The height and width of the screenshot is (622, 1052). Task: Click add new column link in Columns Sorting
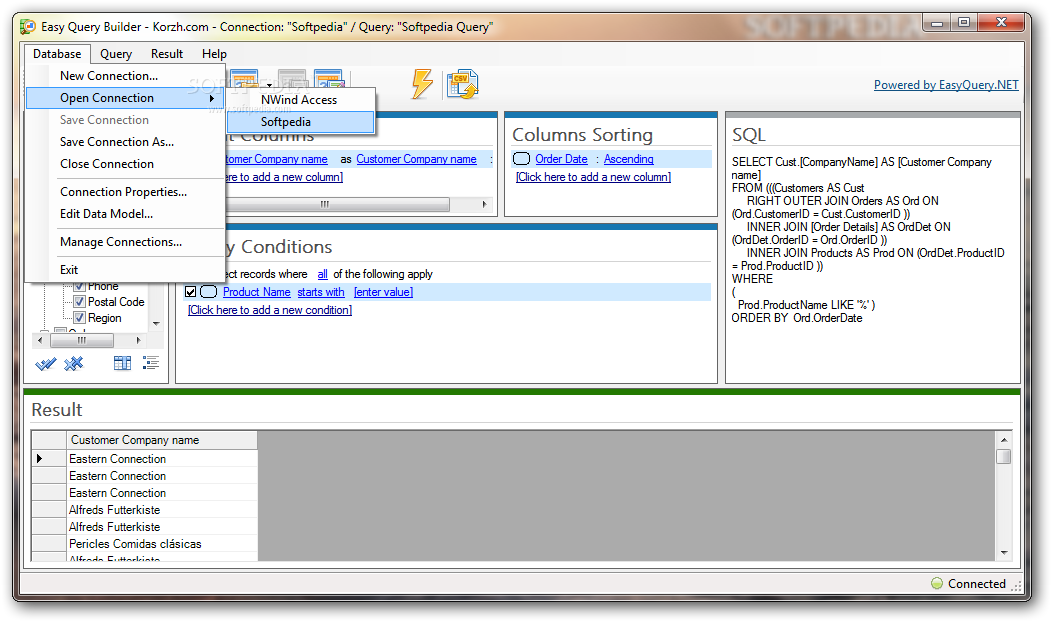(593, 177)
